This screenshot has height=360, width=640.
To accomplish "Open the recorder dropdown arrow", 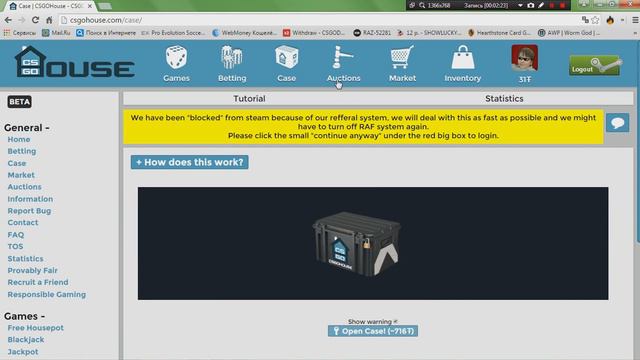I will (520, 5).
